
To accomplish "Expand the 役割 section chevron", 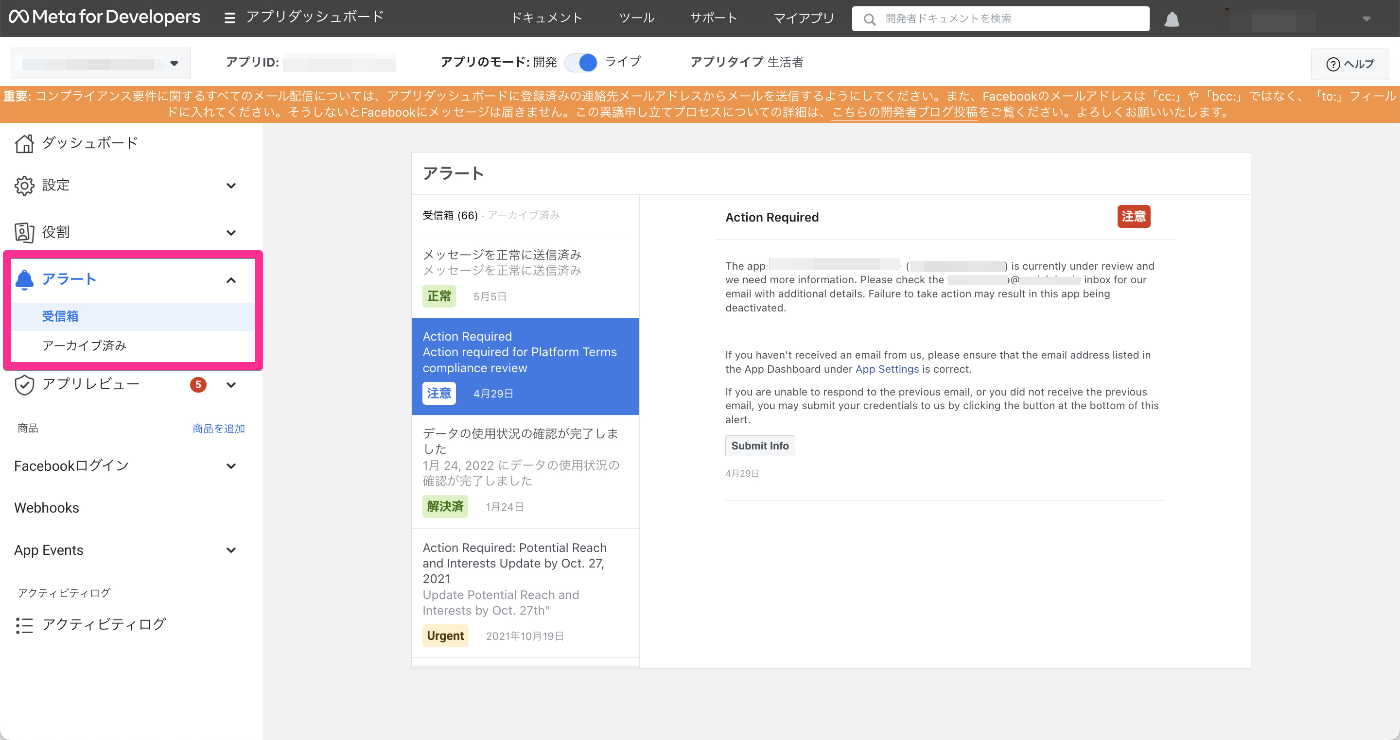I will coord(231,233).
